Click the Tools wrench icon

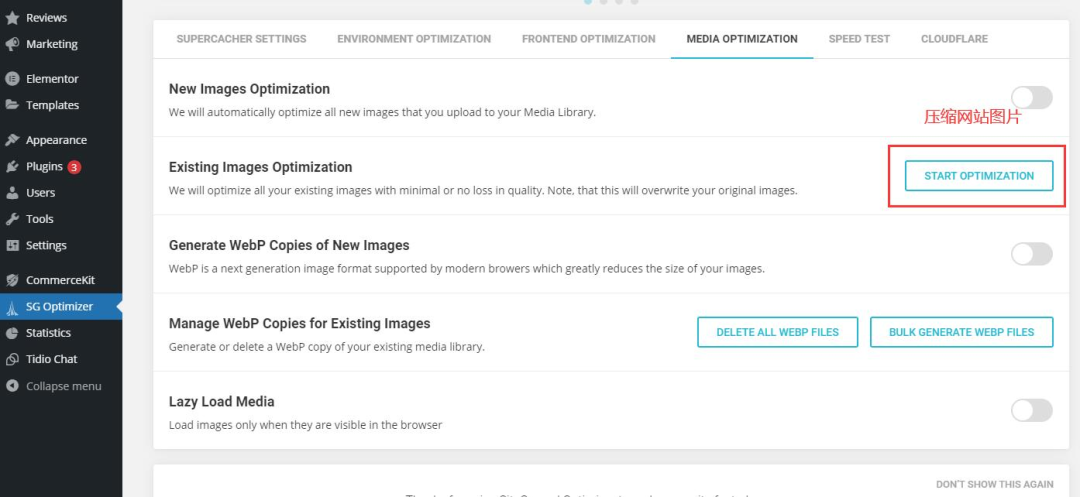click(x=13, y=219)
